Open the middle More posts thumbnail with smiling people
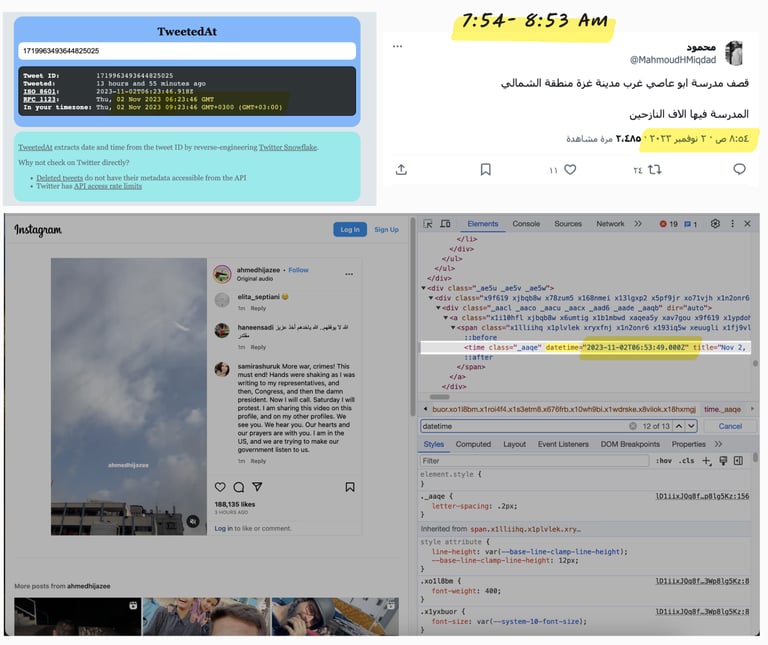The height and width of the screenshot is (645, 768). tap(206, 617)
